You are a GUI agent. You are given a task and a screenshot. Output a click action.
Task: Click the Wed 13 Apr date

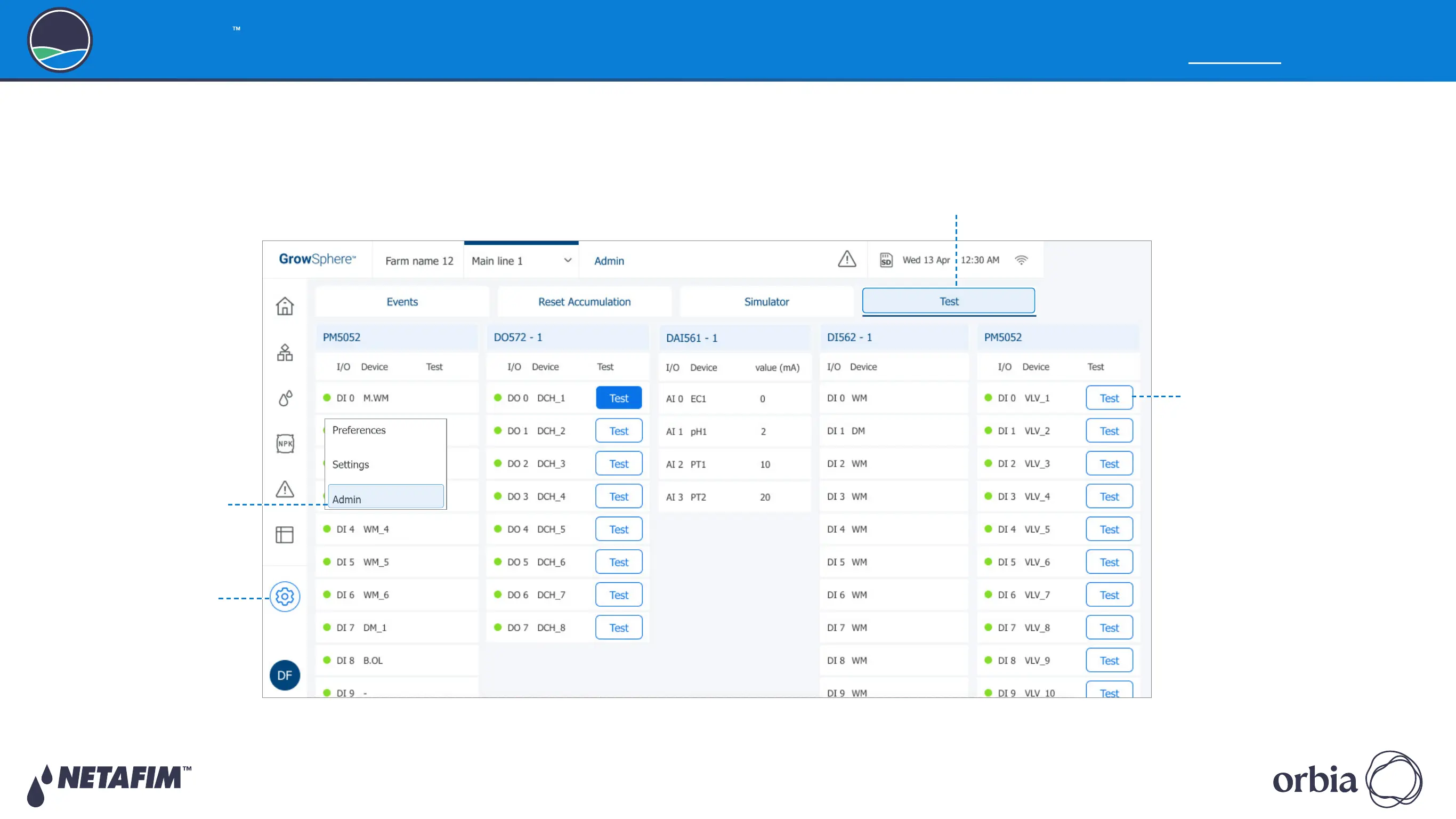click(926, 260)
